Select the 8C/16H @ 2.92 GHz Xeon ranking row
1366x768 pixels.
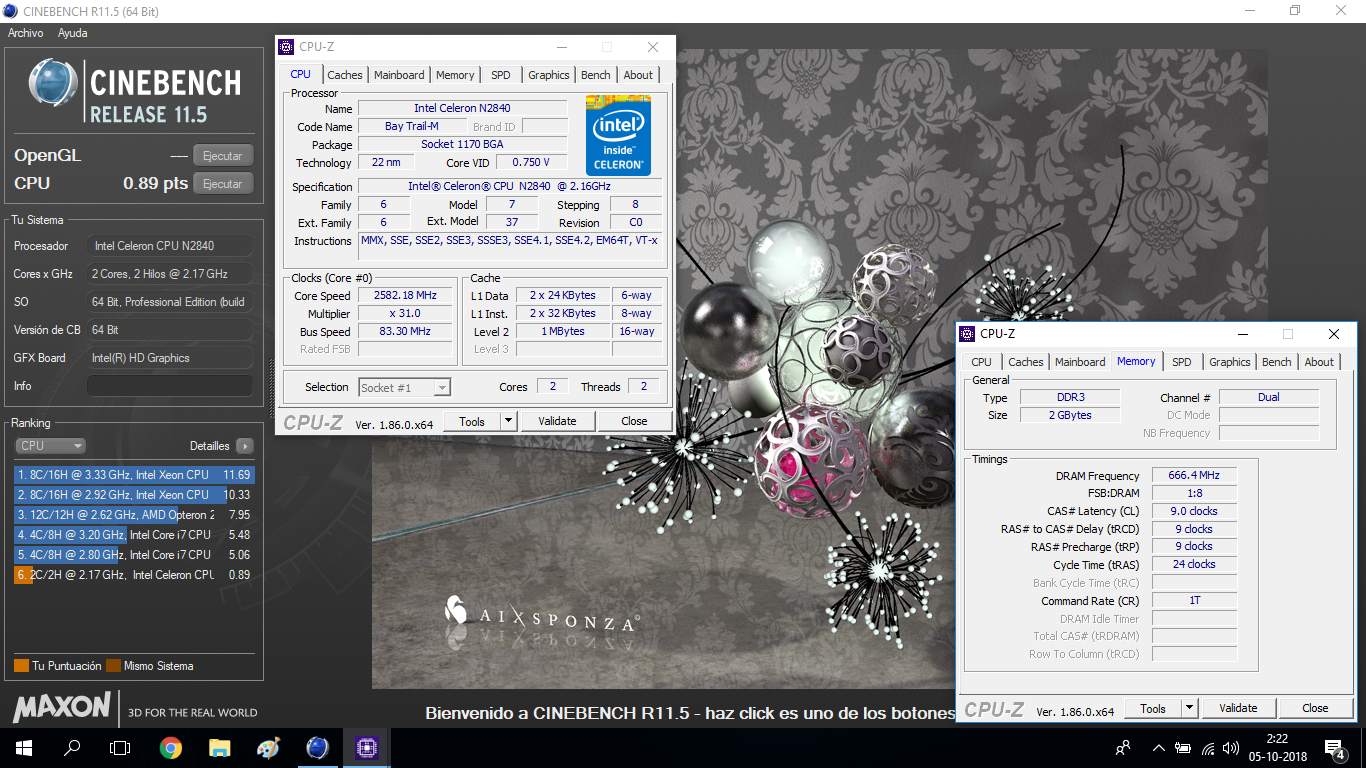pos(133,495)
